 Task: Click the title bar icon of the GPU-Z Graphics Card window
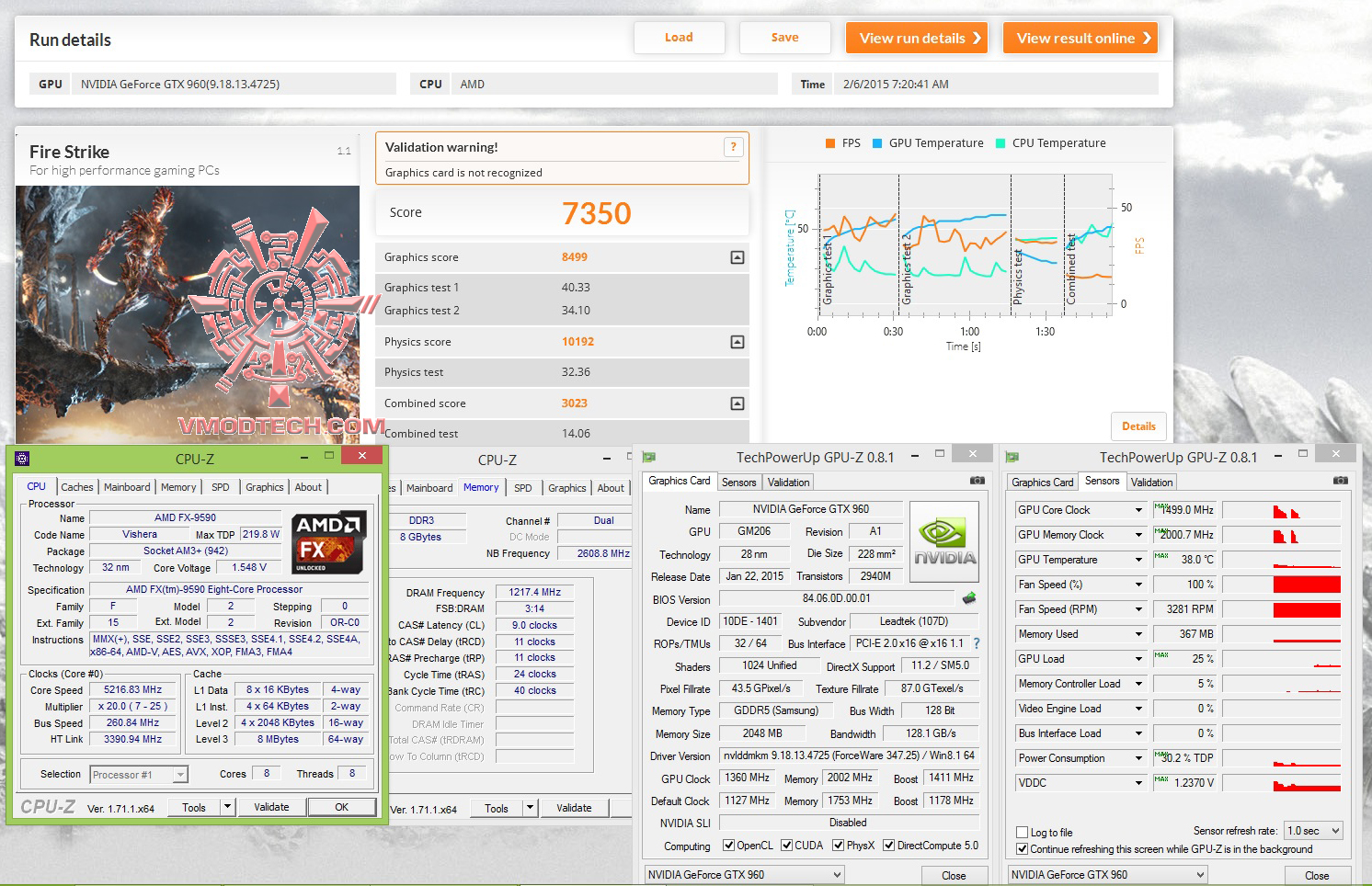pyautogui.click(x=649, y=457)
